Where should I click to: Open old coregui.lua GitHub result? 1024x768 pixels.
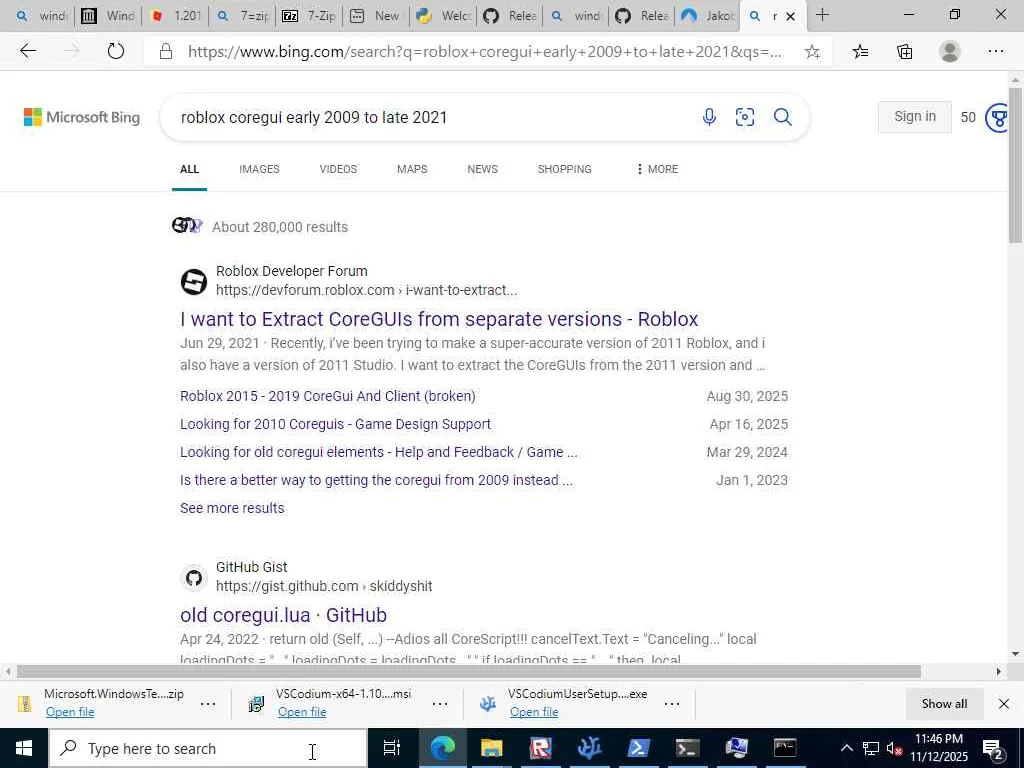tap(283, 615)
